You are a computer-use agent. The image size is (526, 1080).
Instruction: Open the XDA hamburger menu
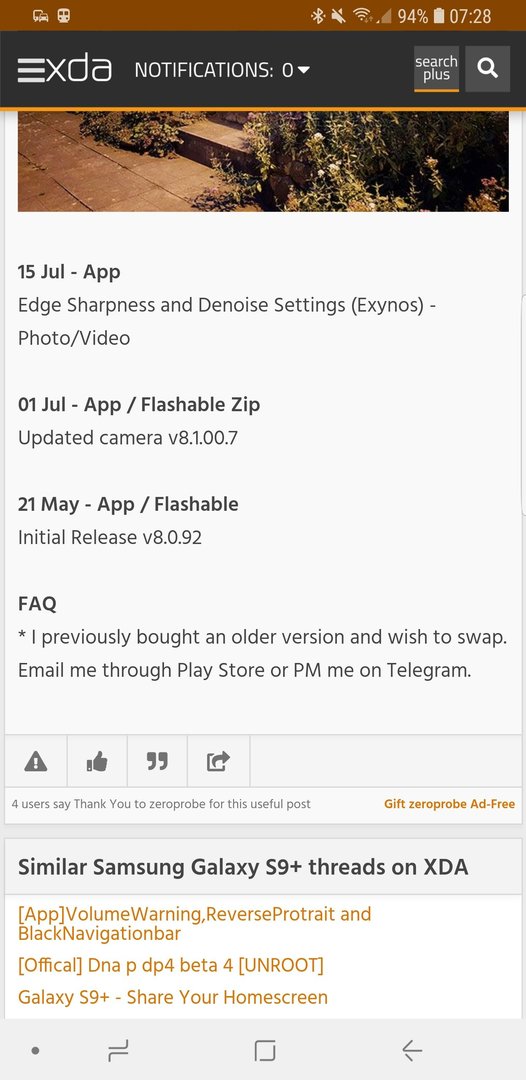tap(30, 70)
